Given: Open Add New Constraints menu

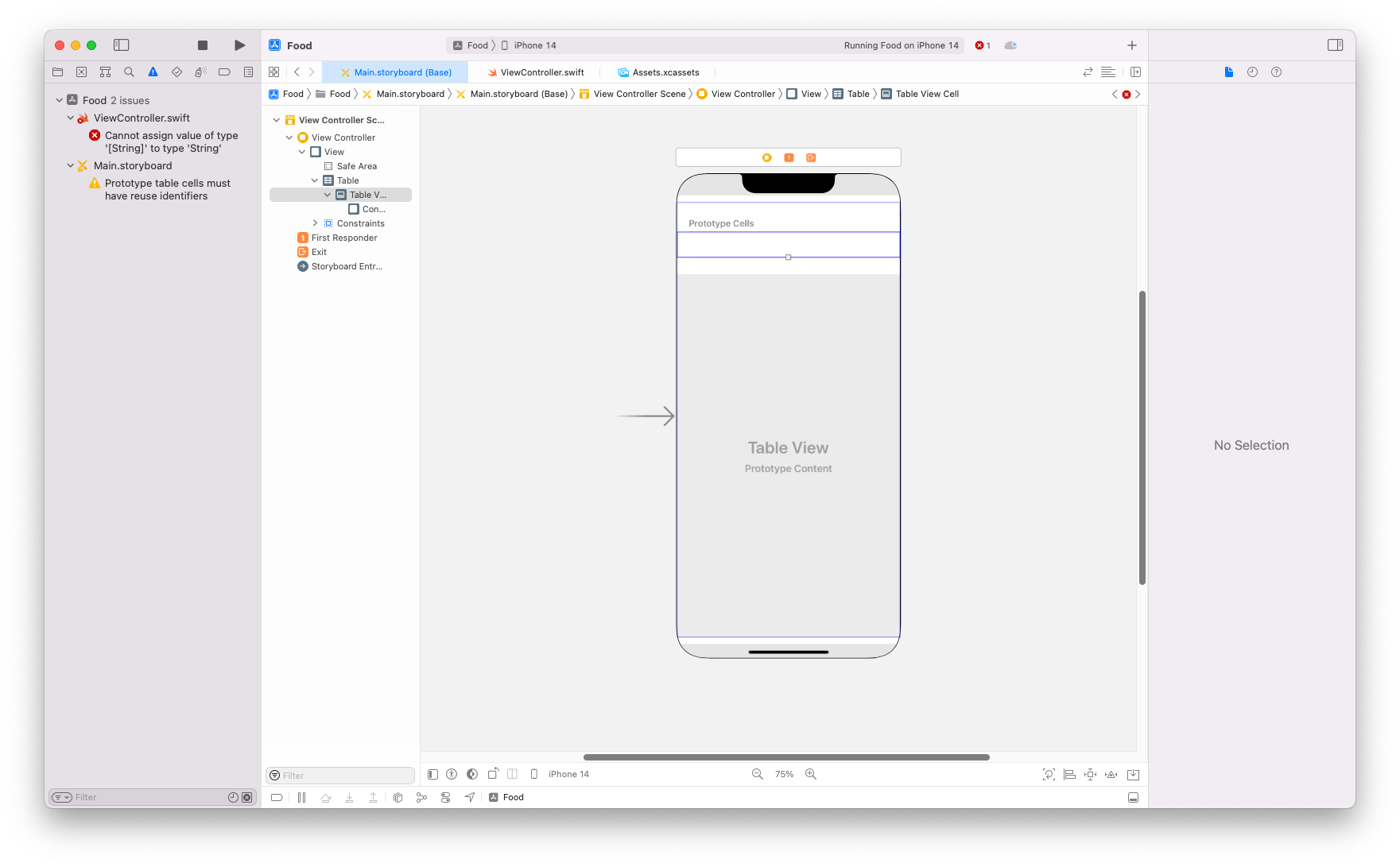Looking at the screenshot, I should point(1091,775).
